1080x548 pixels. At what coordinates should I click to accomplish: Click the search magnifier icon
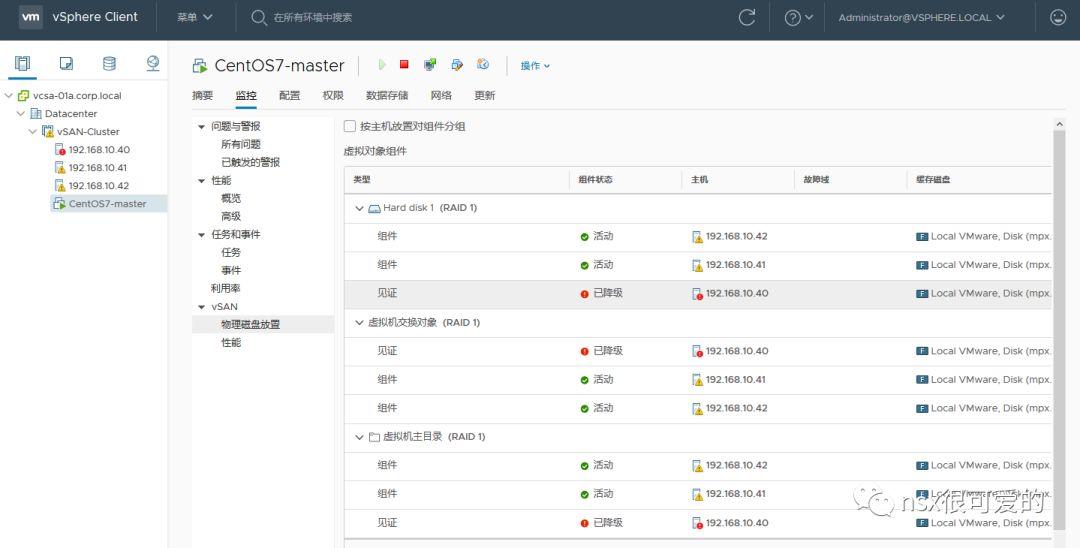click(x=259, y=18)
